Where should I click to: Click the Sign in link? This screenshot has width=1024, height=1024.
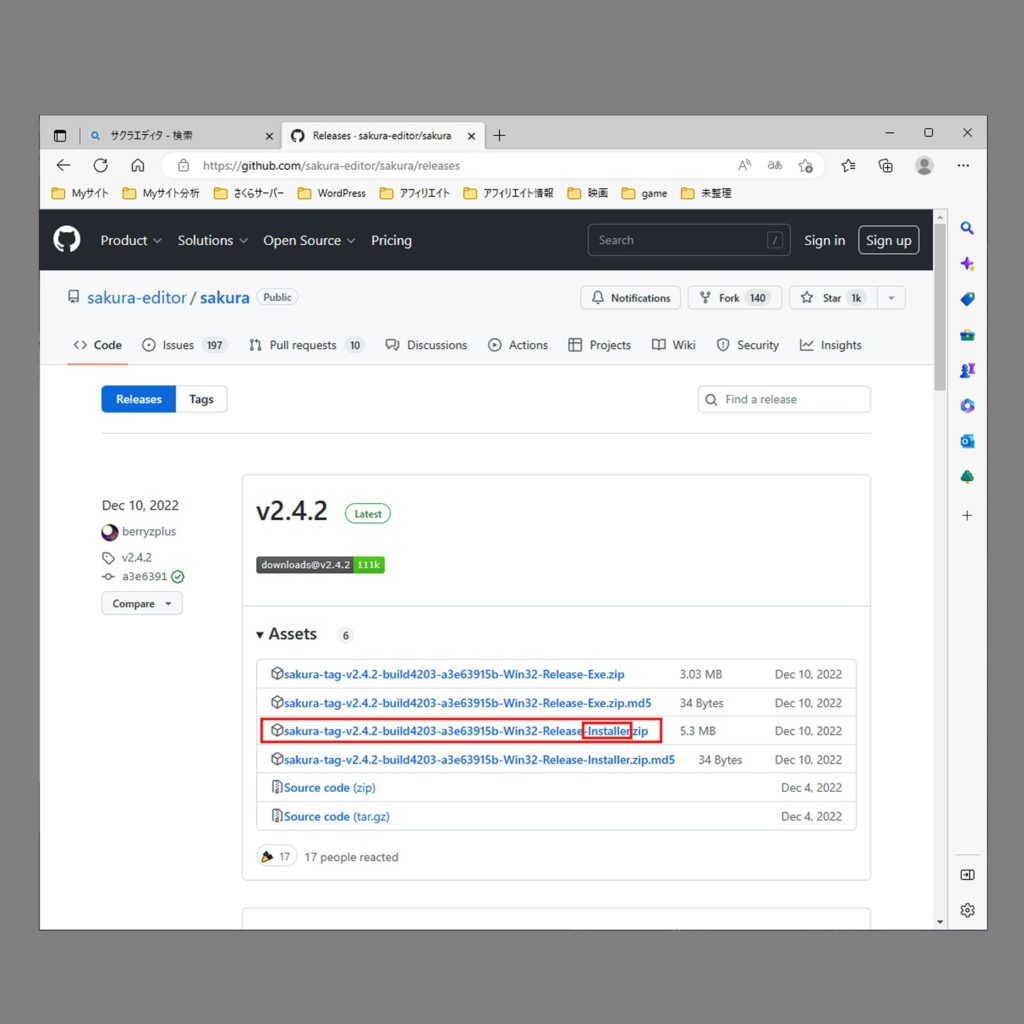(x=824, y=240)
